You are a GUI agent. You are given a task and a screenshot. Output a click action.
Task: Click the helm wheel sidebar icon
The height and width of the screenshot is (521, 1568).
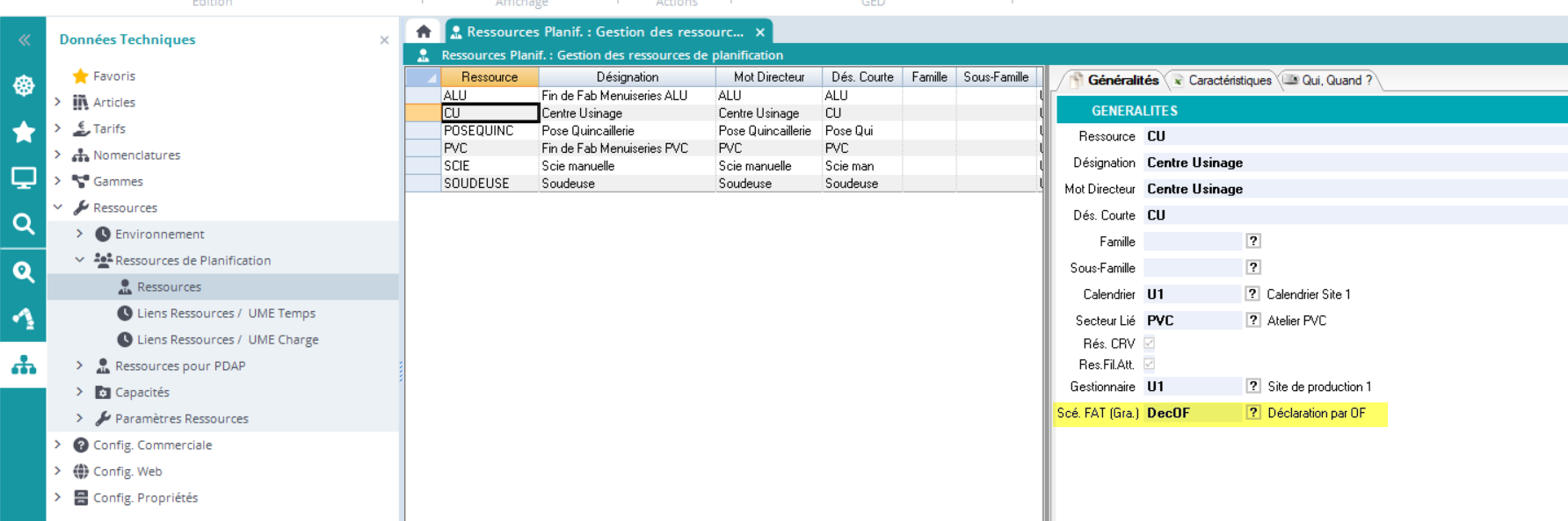tap(24, 85)
